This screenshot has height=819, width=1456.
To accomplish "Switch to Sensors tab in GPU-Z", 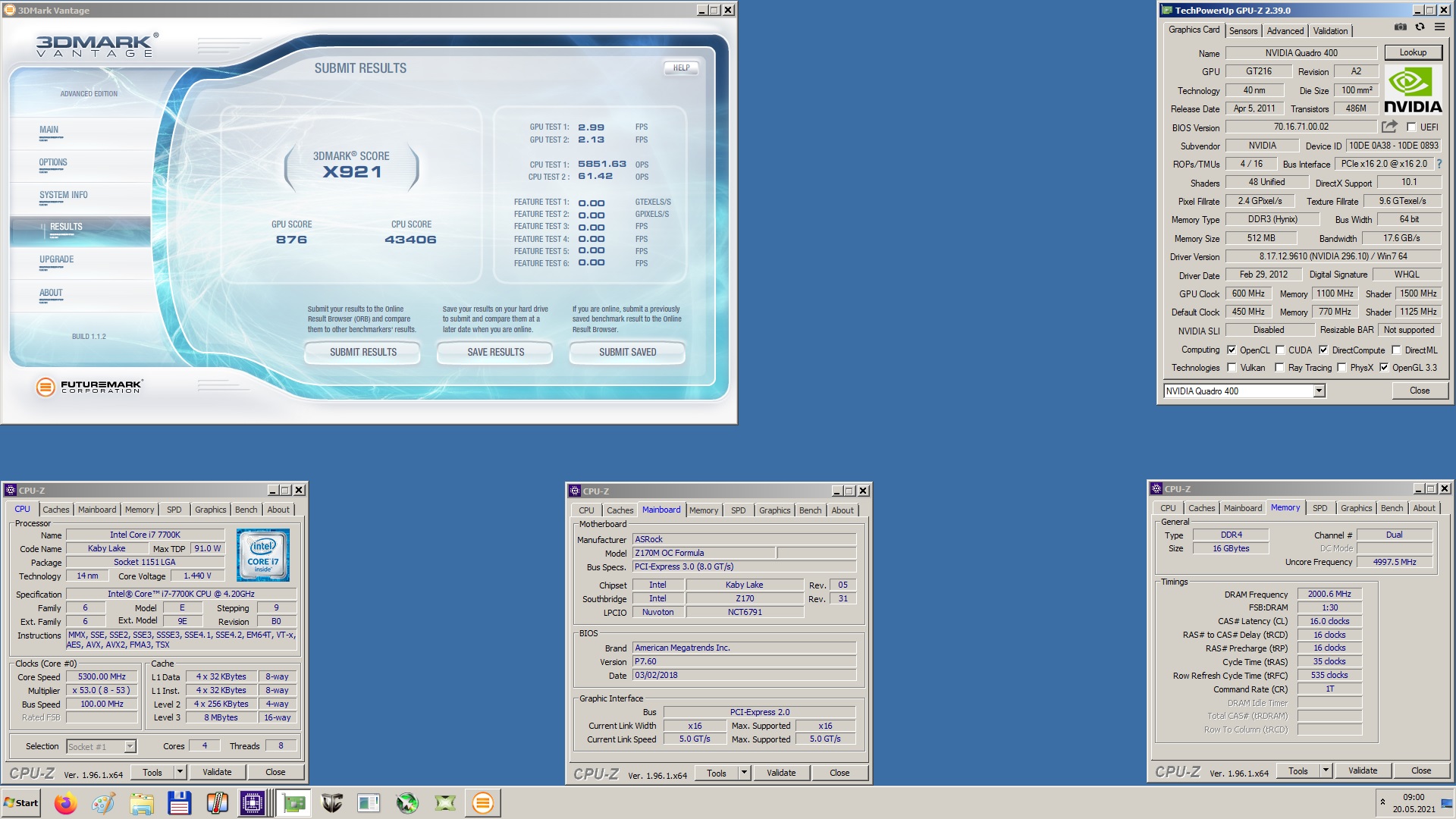I will [x=1243, y=31].
